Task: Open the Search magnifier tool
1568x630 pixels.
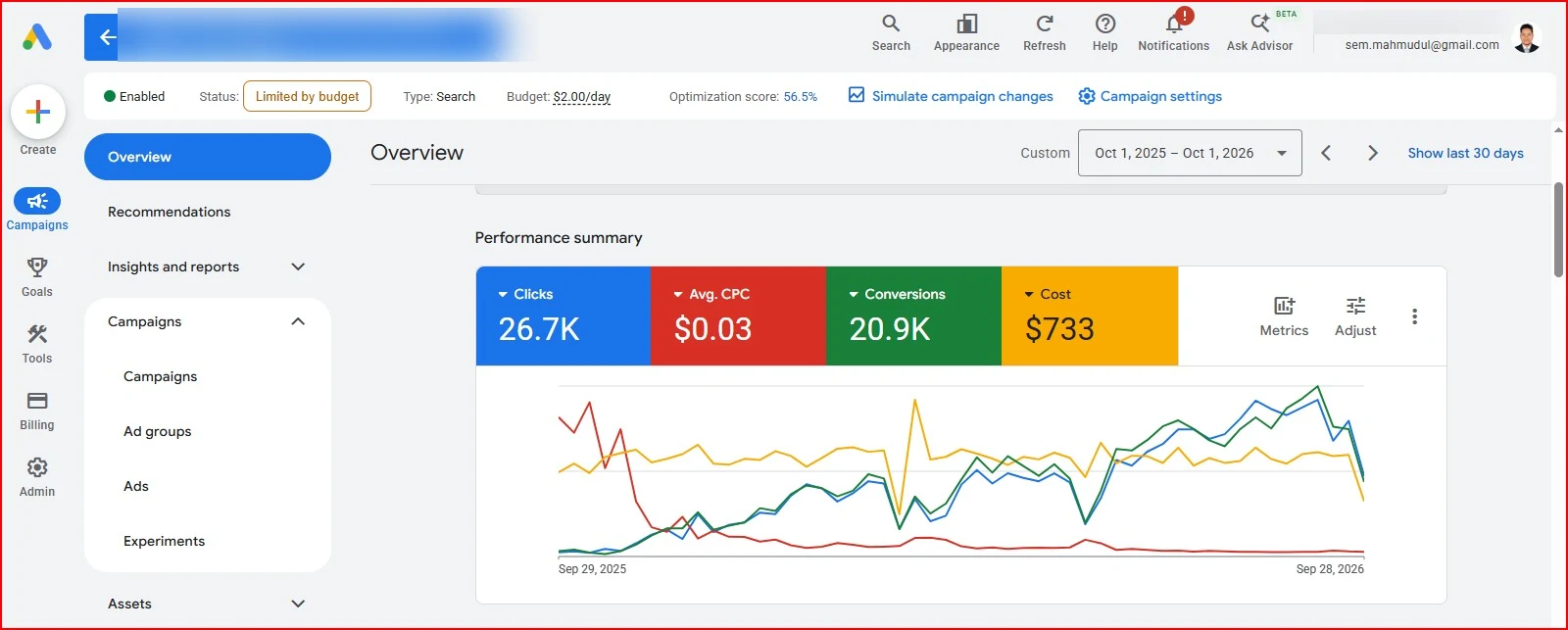Action: [891, 32]
